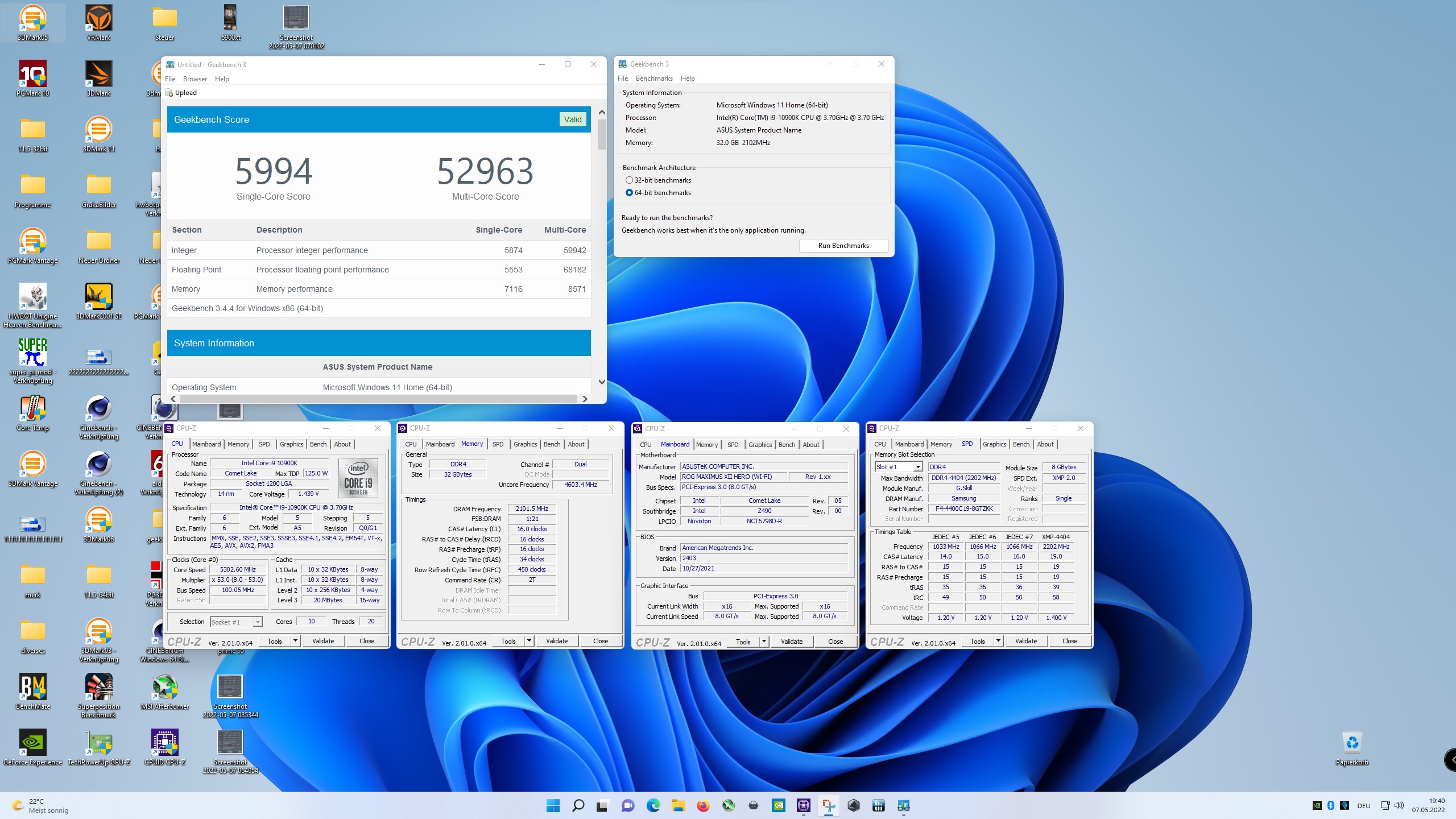Screen dimensions: 1456x819
Task: Click Validate in the CPU-Z Mainboard window
Action: coord(792,642)
